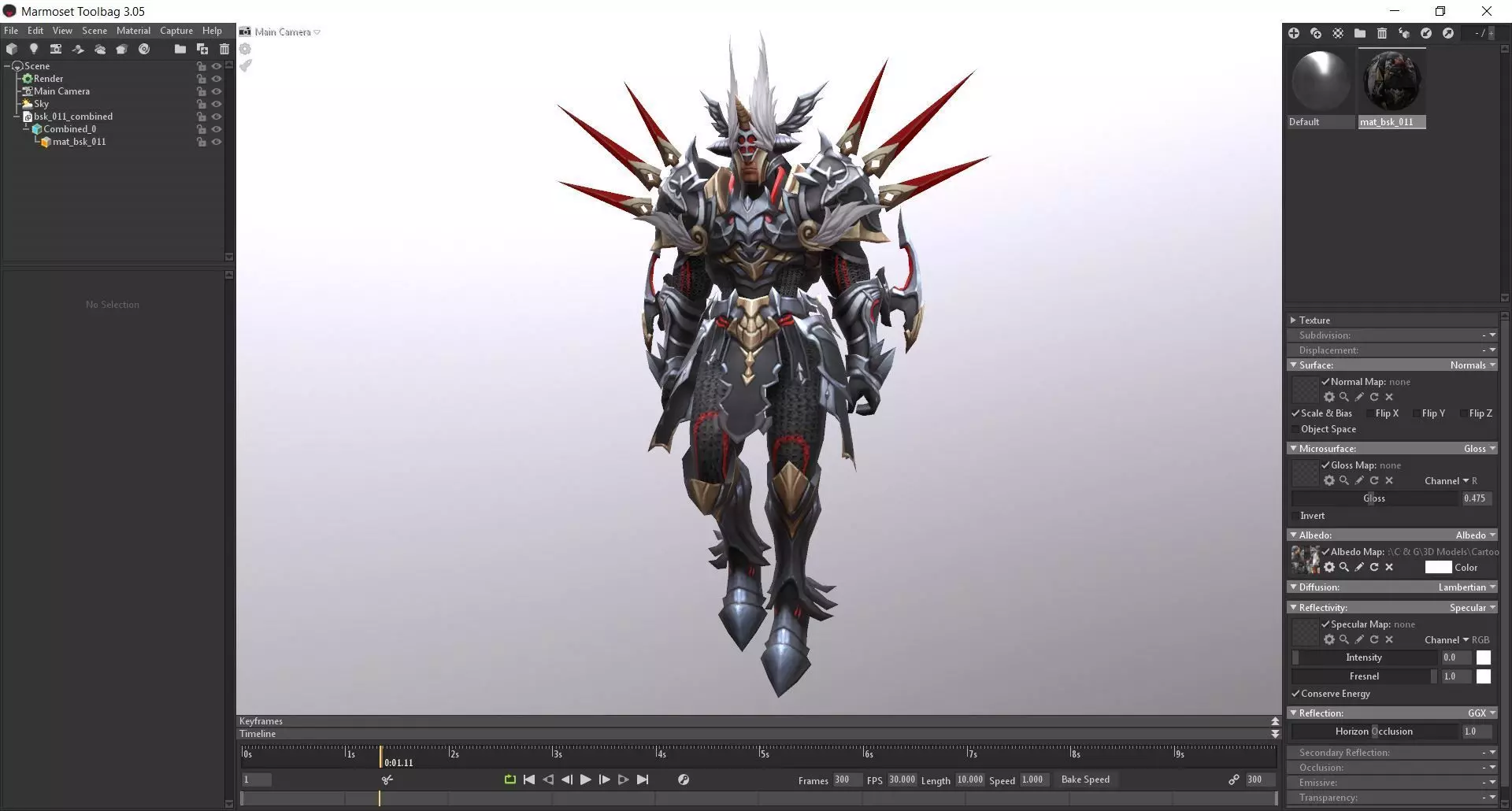Open the Albedo Color swatch
Viewport: 1512px width, 811px height.
click(x=1438, y=568)
